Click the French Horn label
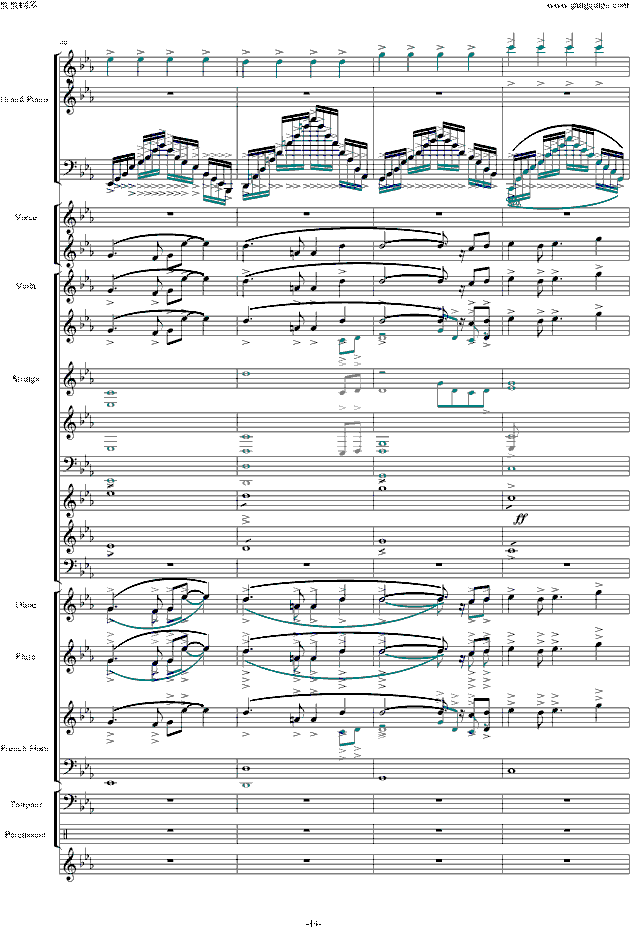 24,747
